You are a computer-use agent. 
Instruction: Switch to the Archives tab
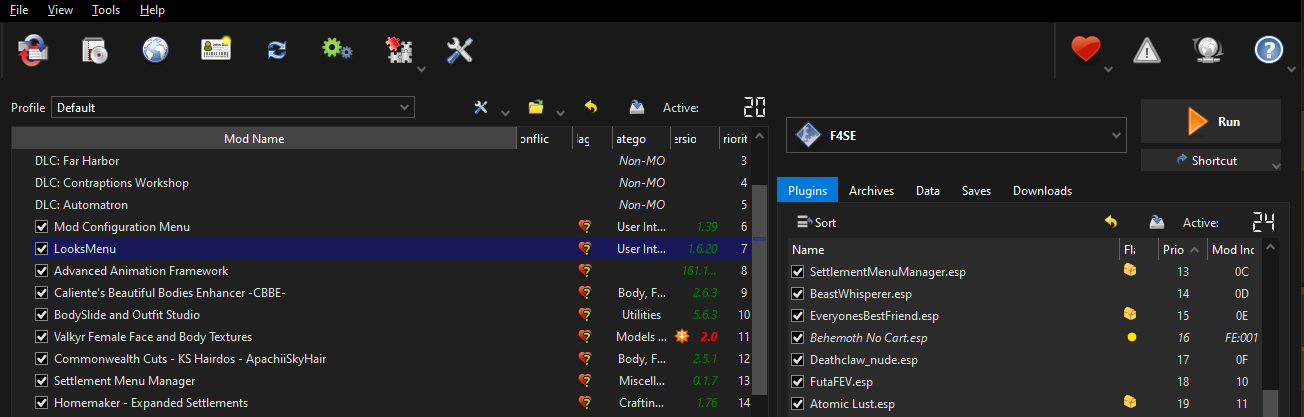(x=871, y=190)
